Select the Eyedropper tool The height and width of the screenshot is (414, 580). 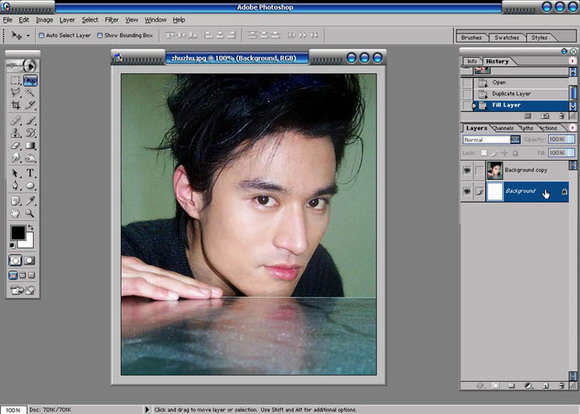(30, 200)
